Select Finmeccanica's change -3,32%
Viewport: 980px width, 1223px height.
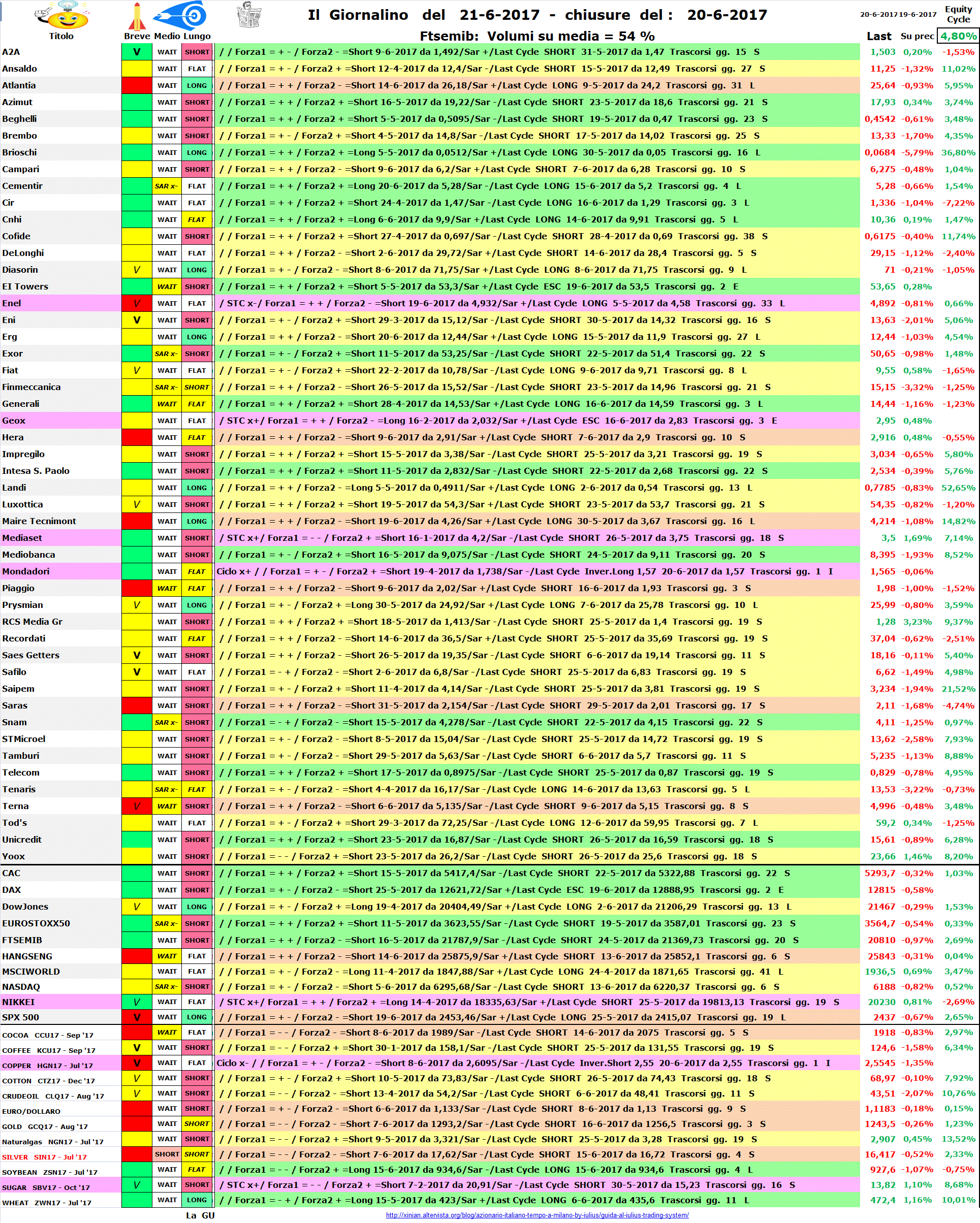coord(918,387)
